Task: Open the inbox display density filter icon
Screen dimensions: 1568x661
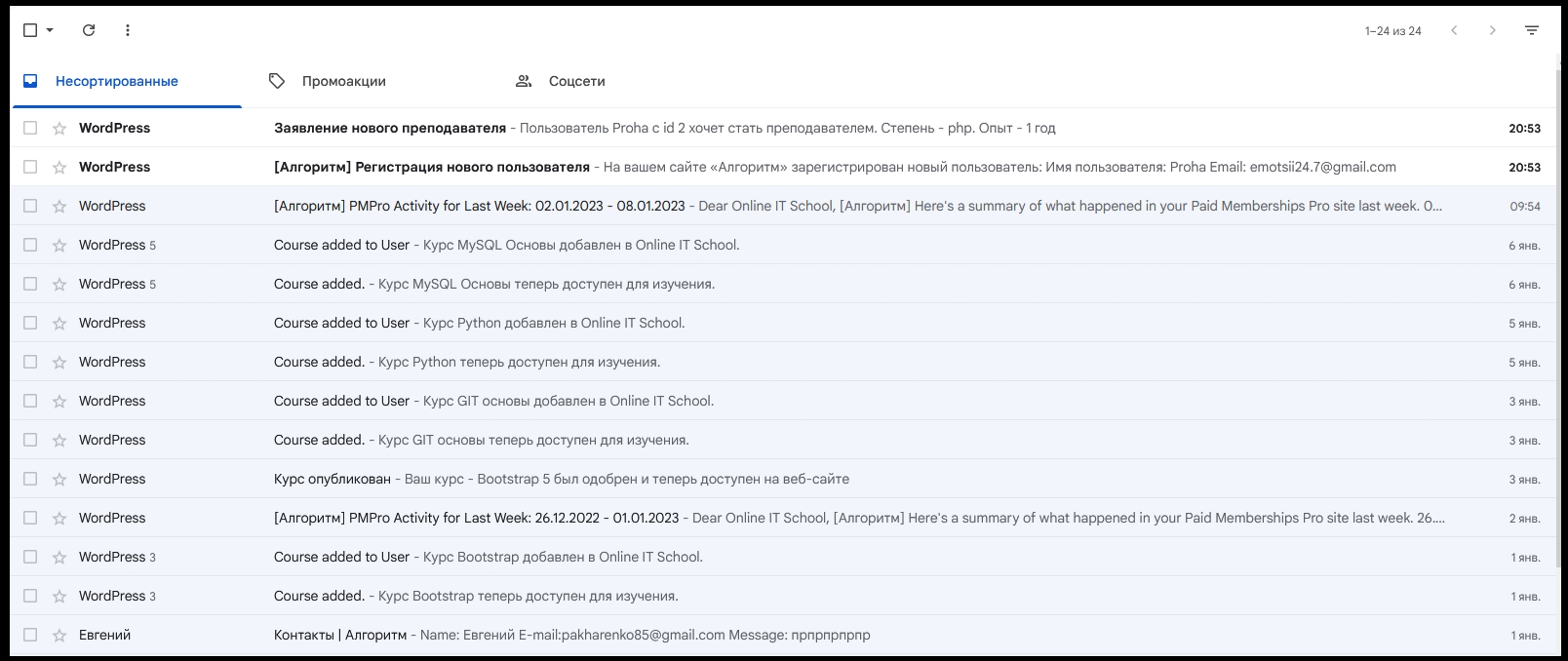Action: (x=1532, y=30)
